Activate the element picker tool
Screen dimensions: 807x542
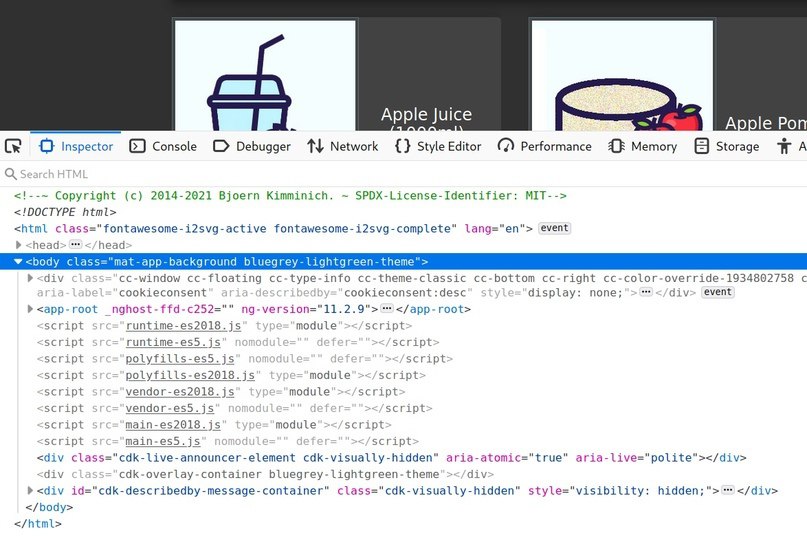point(12,146)
